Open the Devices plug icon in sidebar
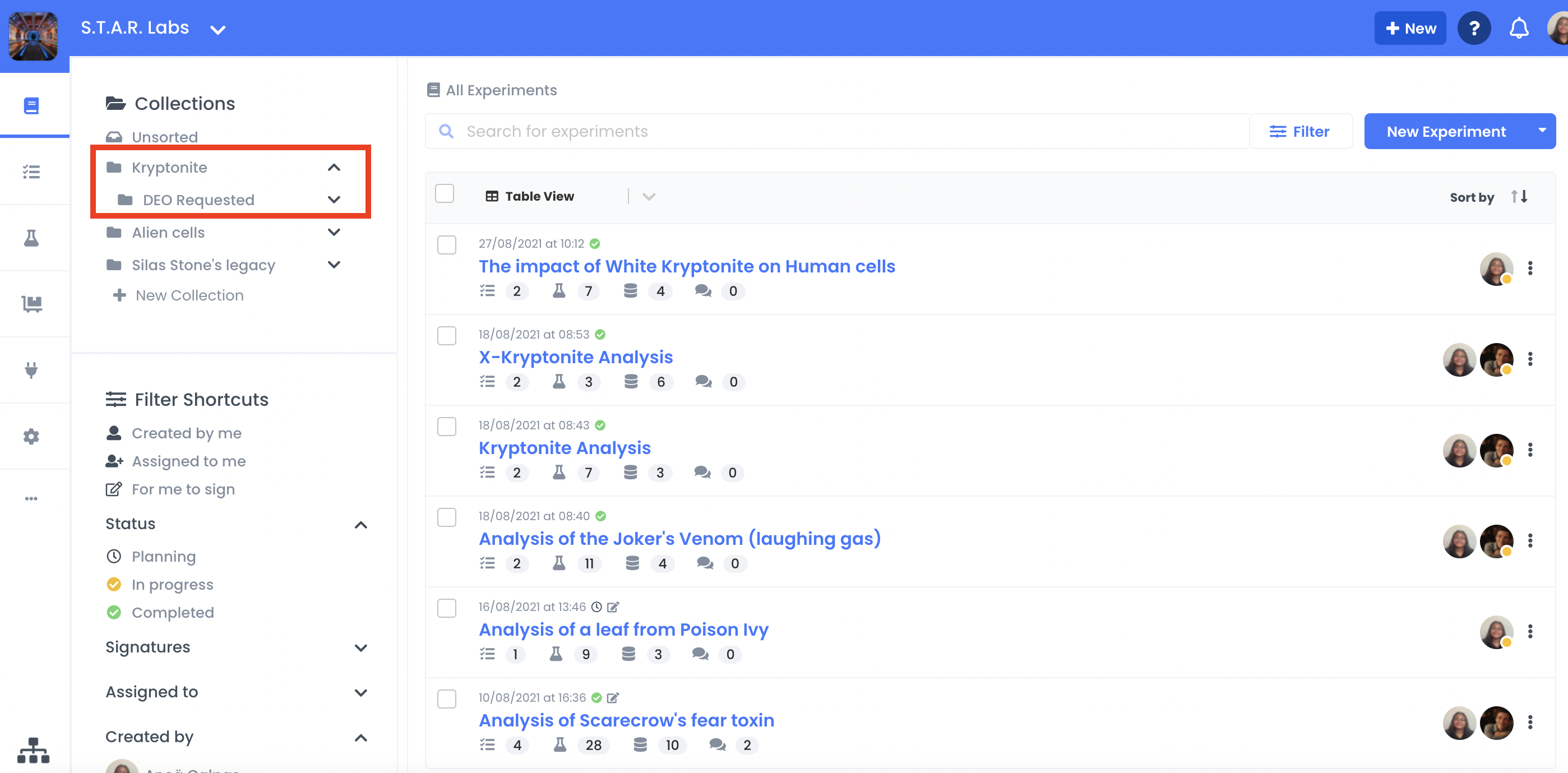The image size is (1568, 773). click(31, 370)
